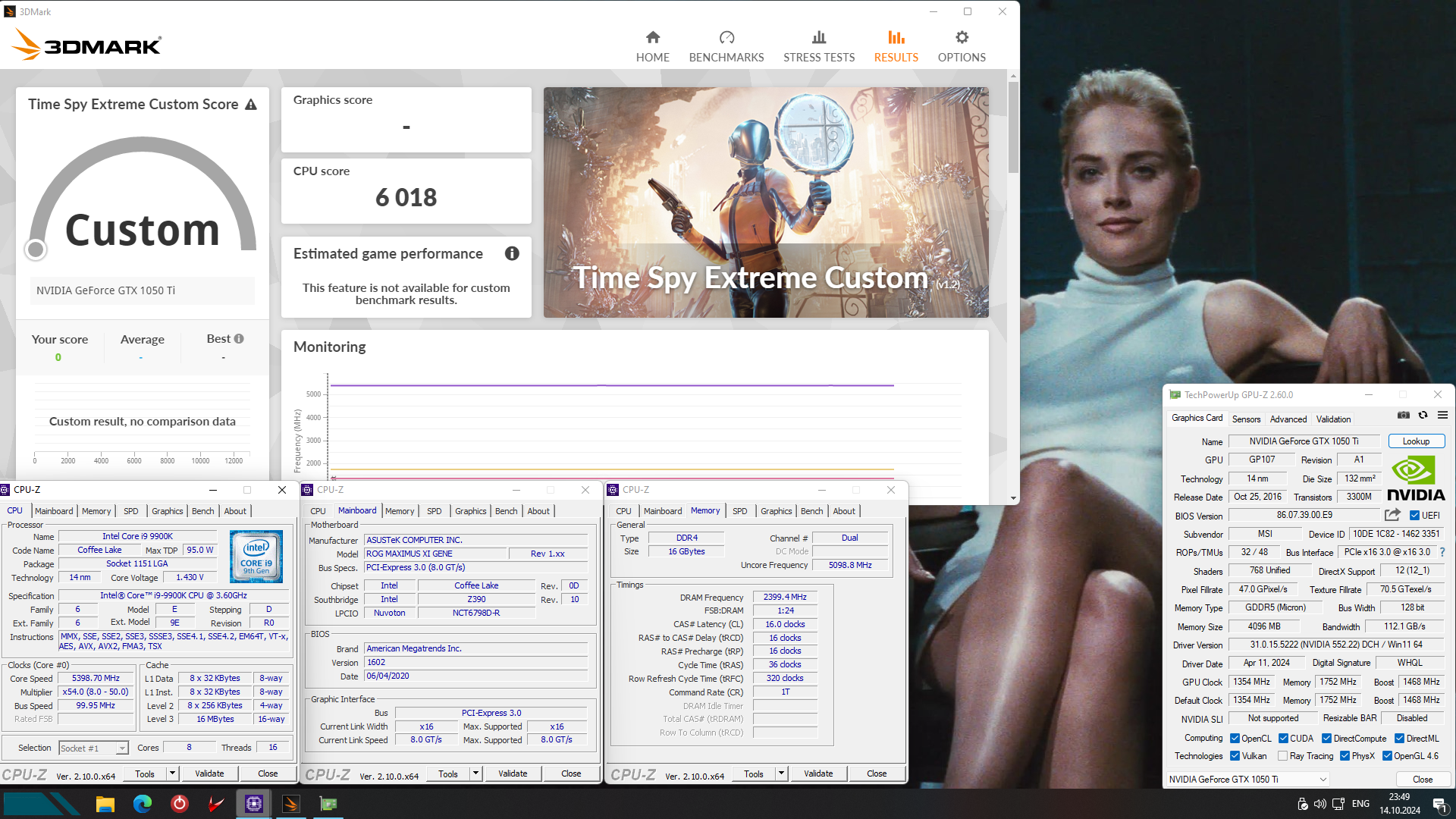The width and height of the screenshot is (1456, 819).
Task: Open the GPU-Z taskbar icon
Action: click(328, 804)
